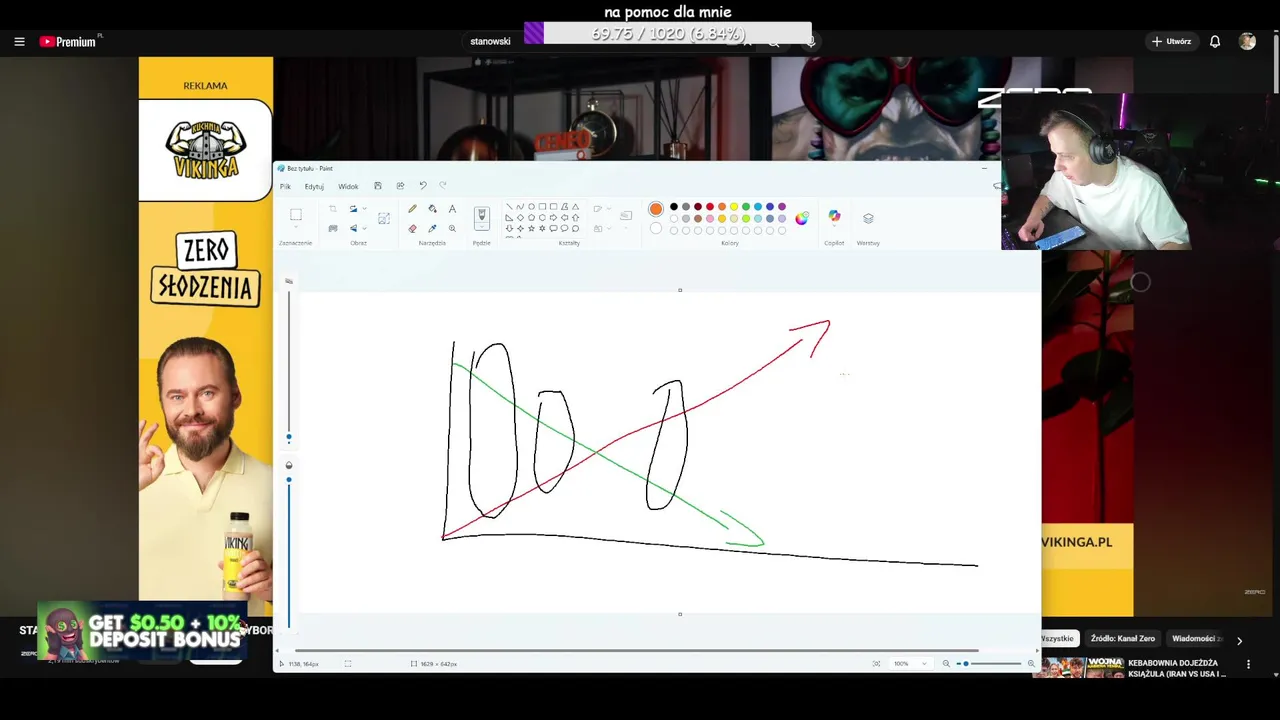Show next YouTube filter chips arrow
This screenshot has height=720, width=1280.
[x=1239, y=641]
